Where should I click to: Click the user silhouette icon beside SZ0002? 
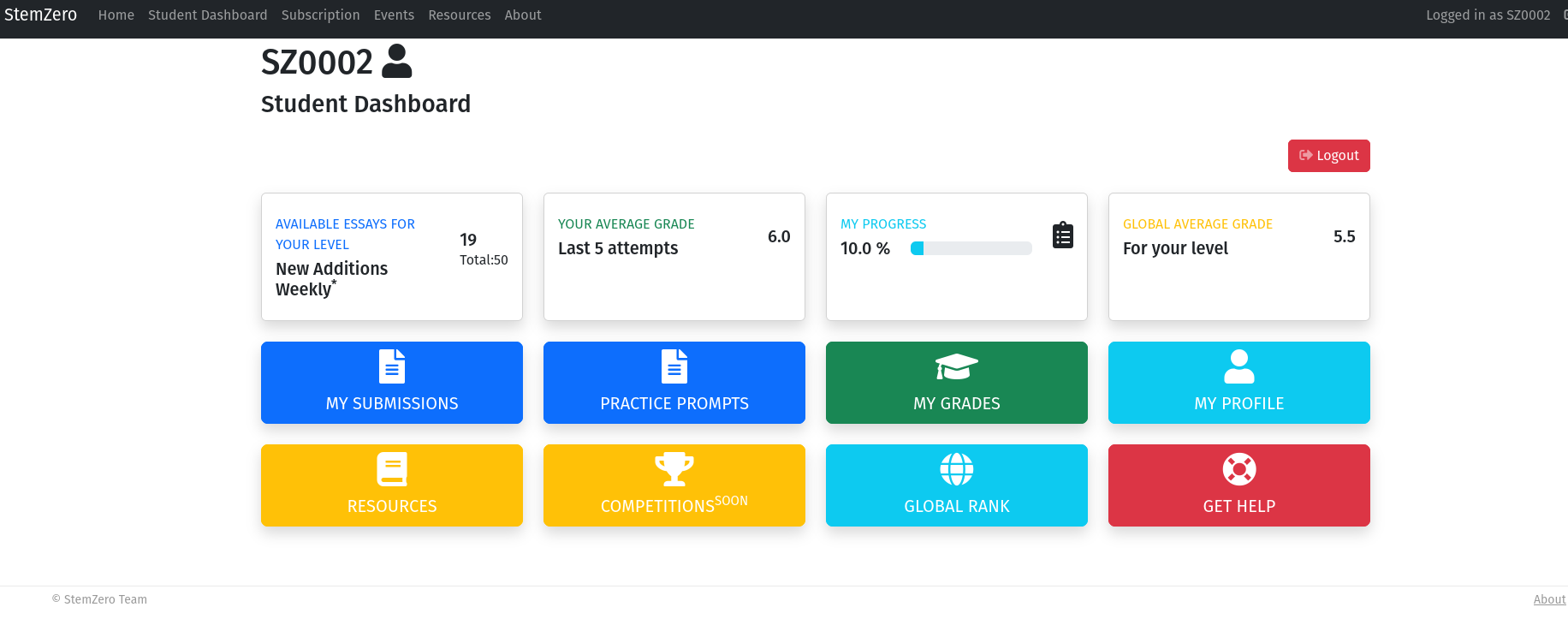(x=396, y=62)
